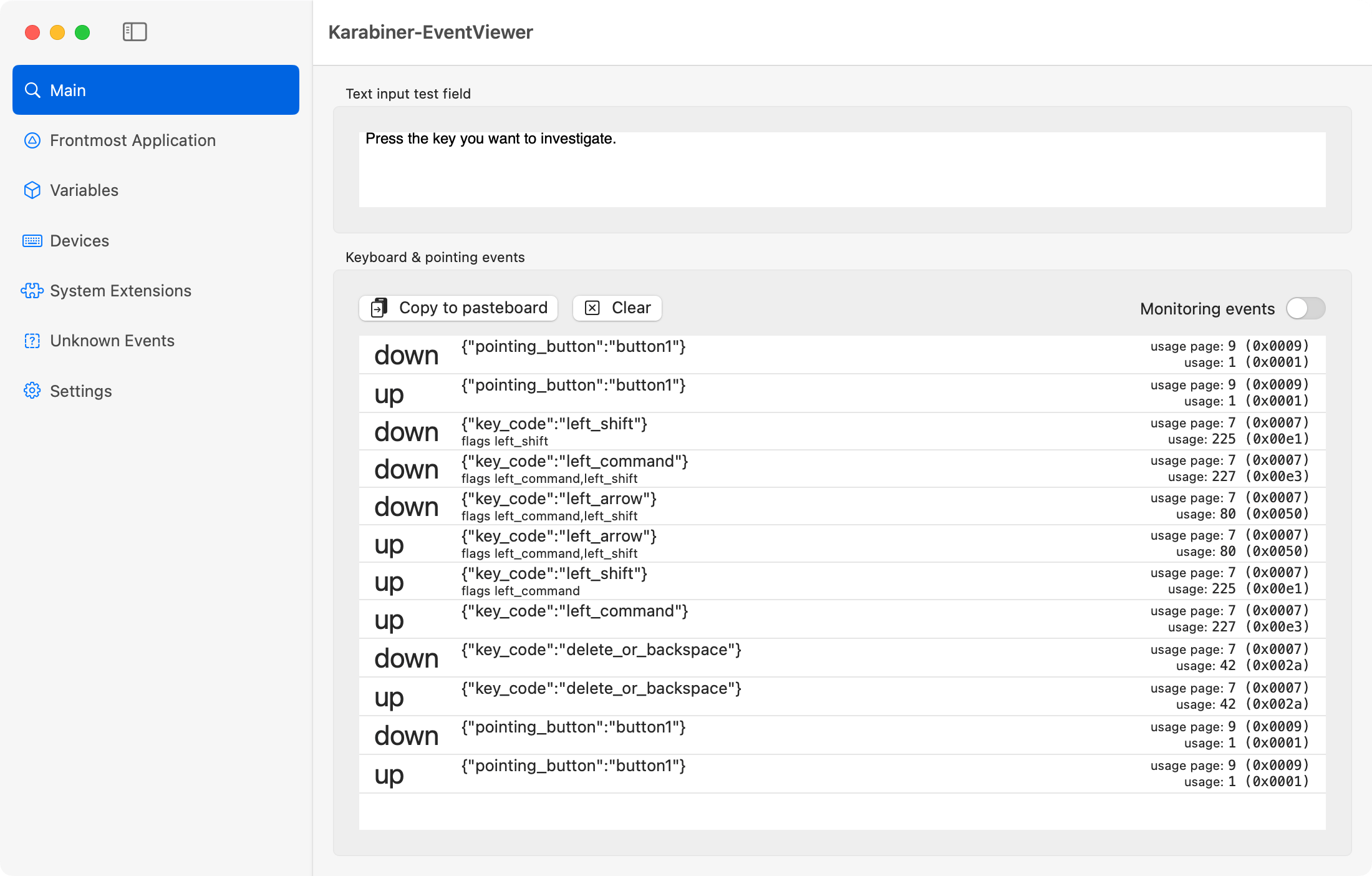Screen dimensions: 1372x876
Task: Copy events to pasteboard
Action: [x=458, y=308]
